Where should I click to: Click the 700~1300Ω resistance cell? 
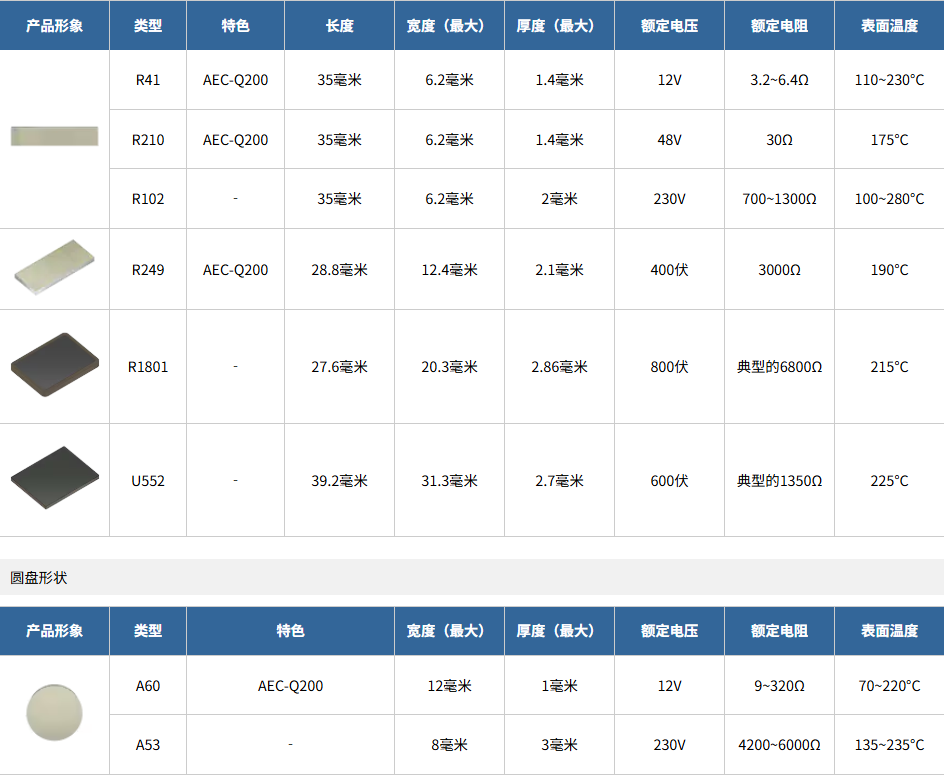[780, 199]
